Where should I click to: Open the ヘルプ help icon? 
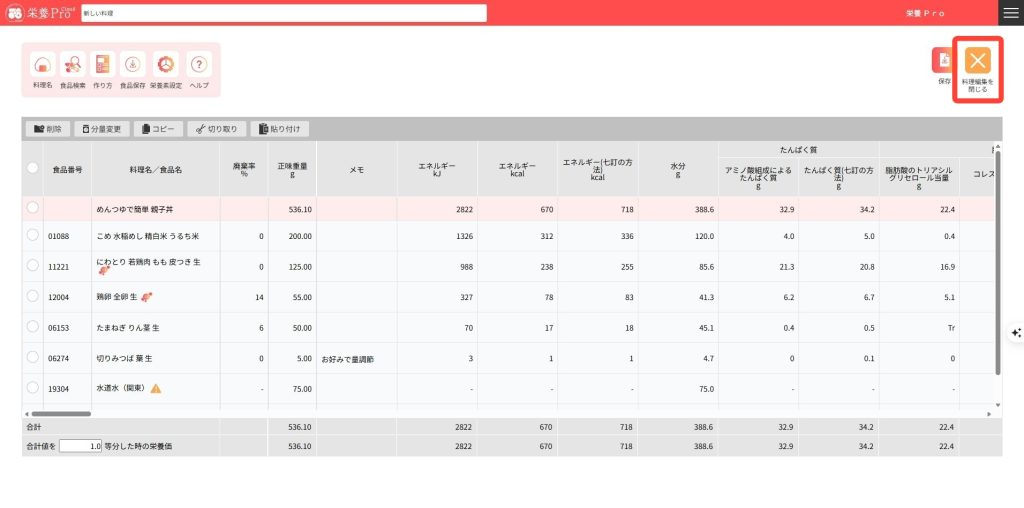199,65
